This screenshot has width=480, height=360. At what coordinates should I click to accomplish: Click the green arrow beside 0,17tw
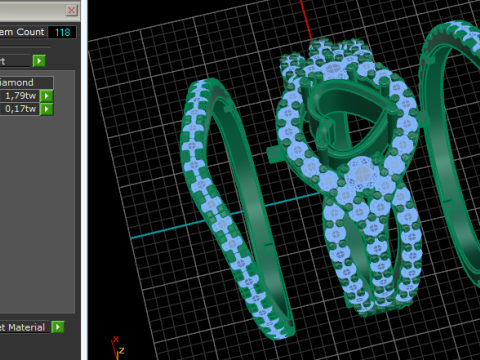coord(47,109)
